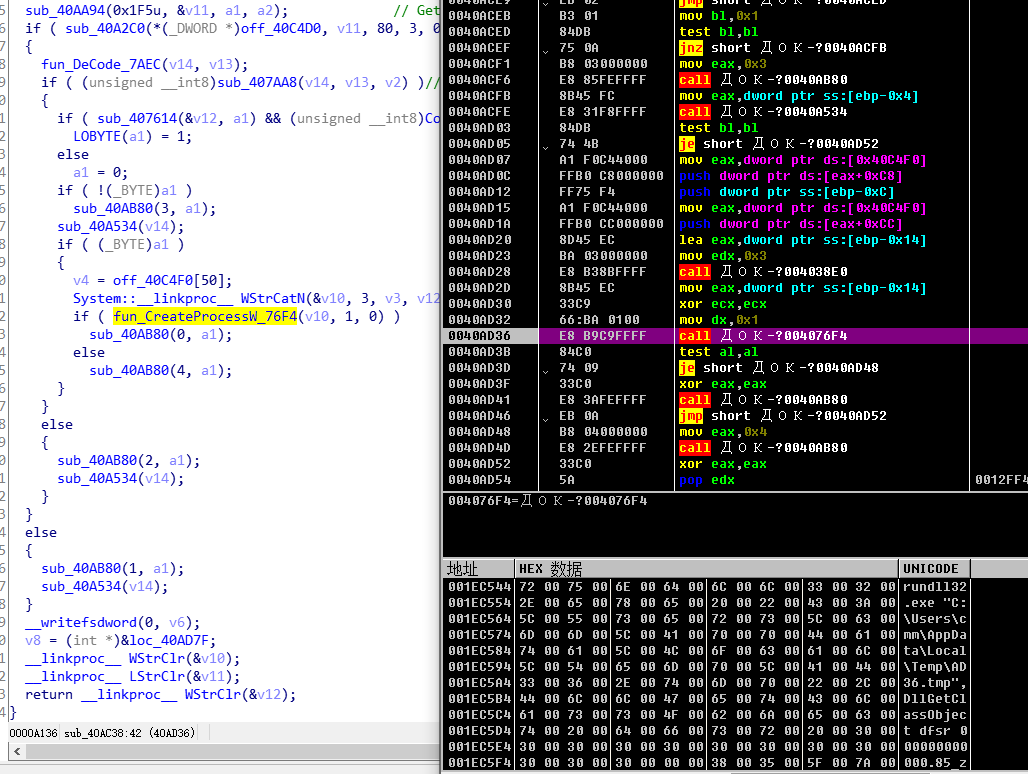
Task: Click the __writefsdword(0, v6) statement
Action: coord(113,623)
